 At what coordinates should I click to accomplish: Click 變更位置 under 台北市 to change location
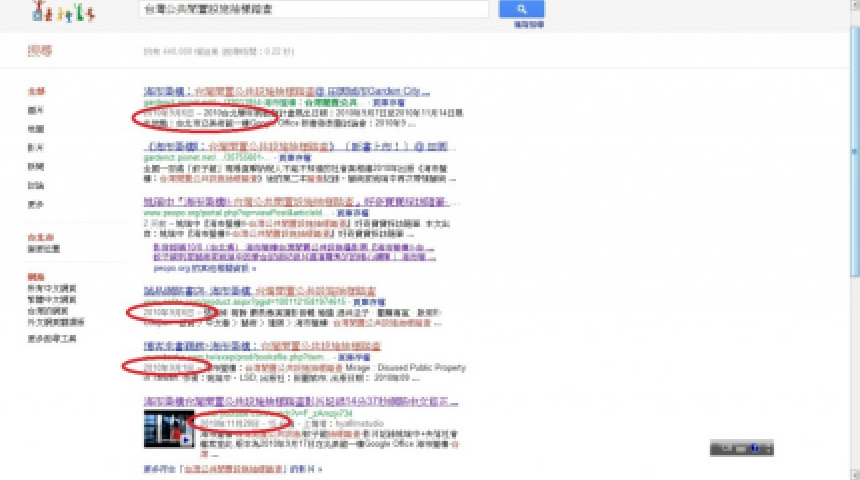[x=44, y=248]
